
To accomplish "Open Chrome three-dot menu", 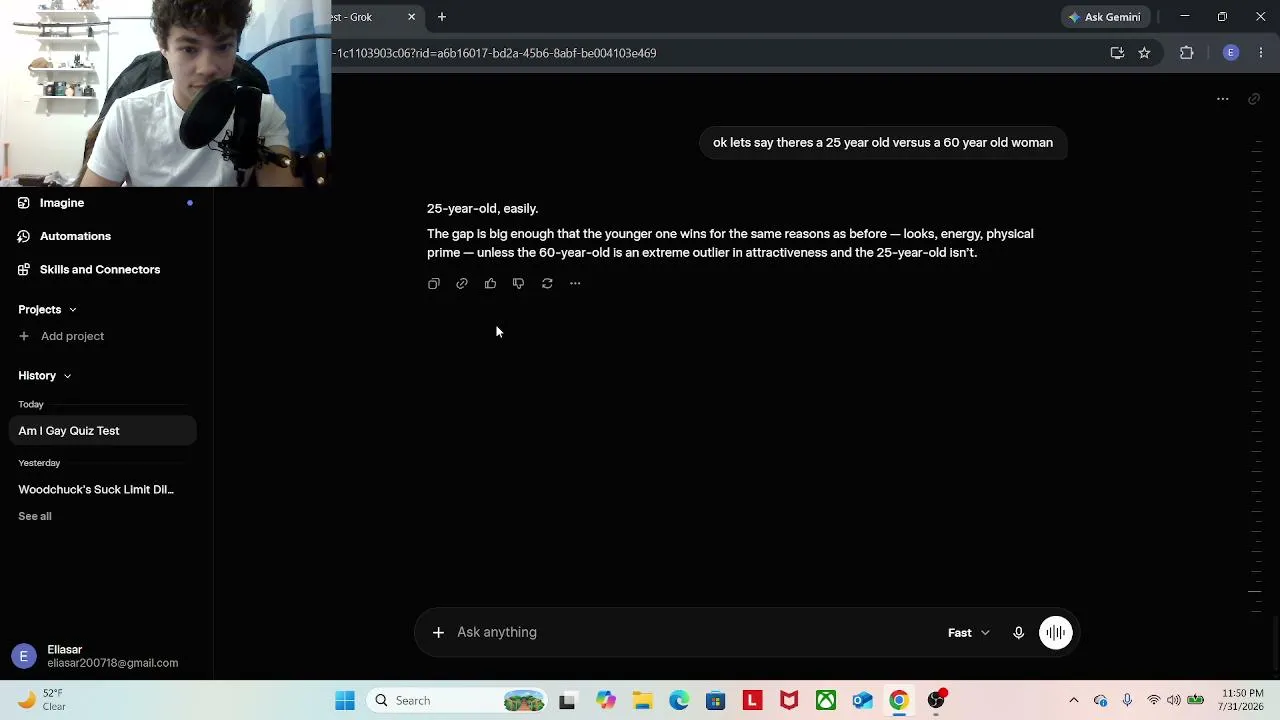I will pyautogui.click(x=1261, y=53).
